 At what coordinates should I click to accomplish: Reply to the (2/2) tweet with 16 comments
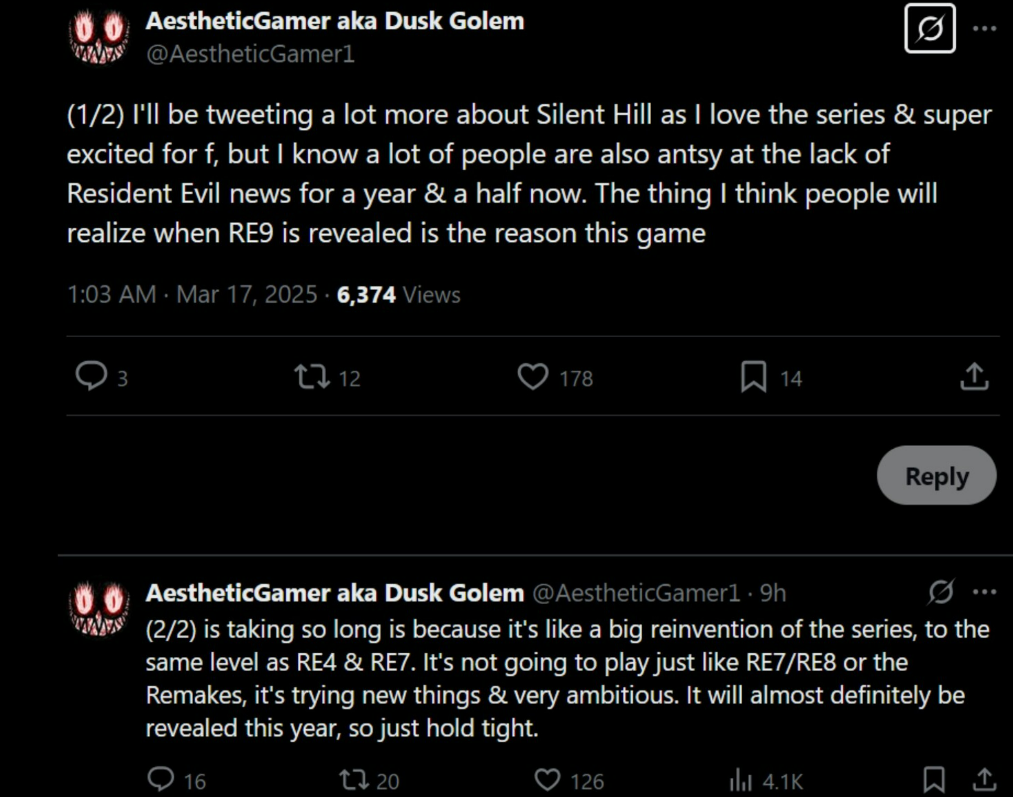point(161,779)
